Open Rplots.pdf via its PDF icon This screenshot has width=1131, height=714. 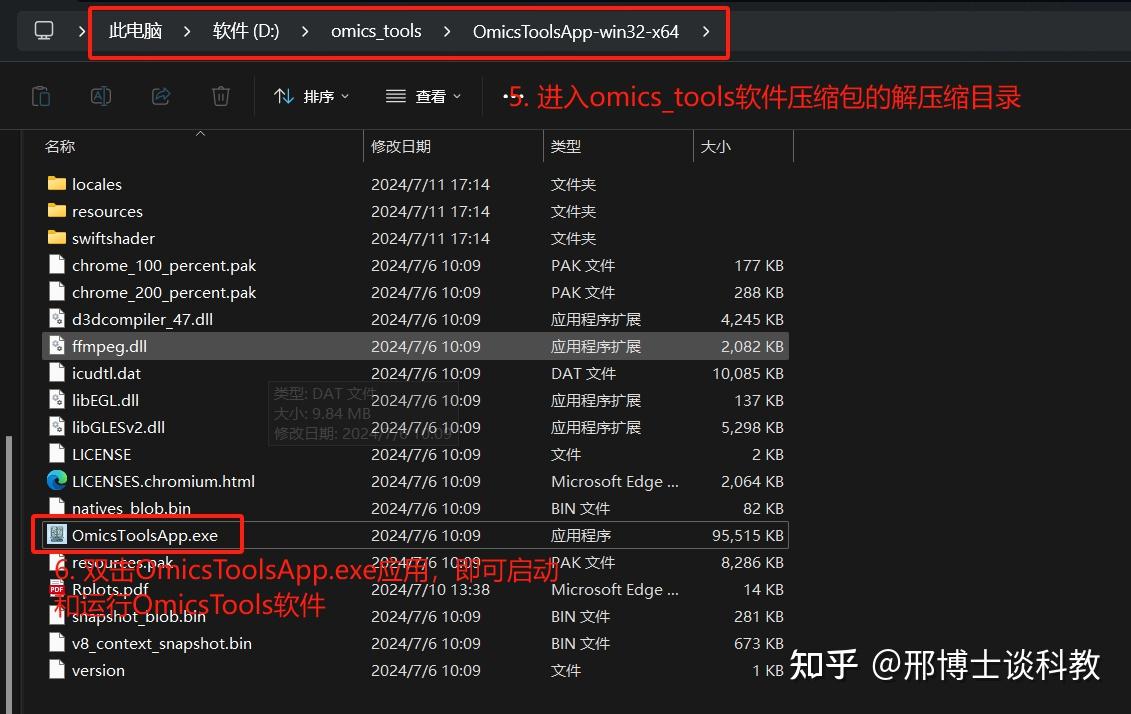(x=55, y=589)
